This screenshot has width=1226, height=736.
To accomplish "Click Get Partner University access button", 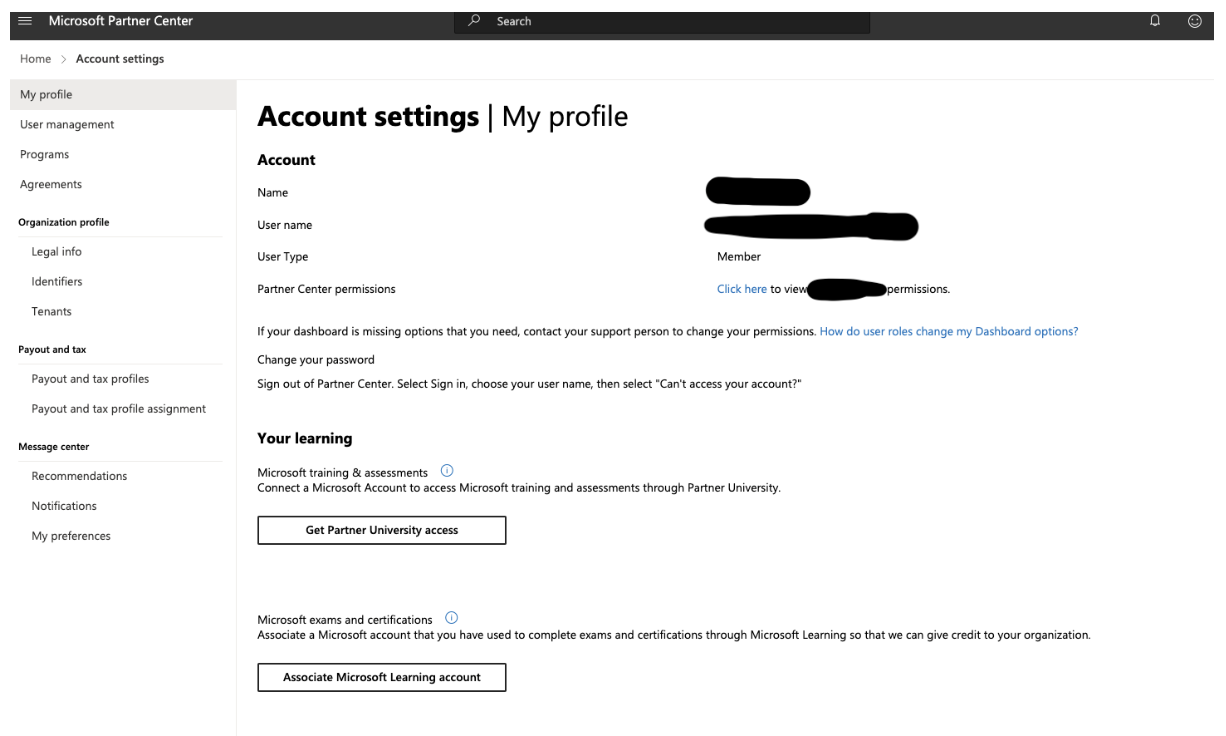I will click(382, 530).
